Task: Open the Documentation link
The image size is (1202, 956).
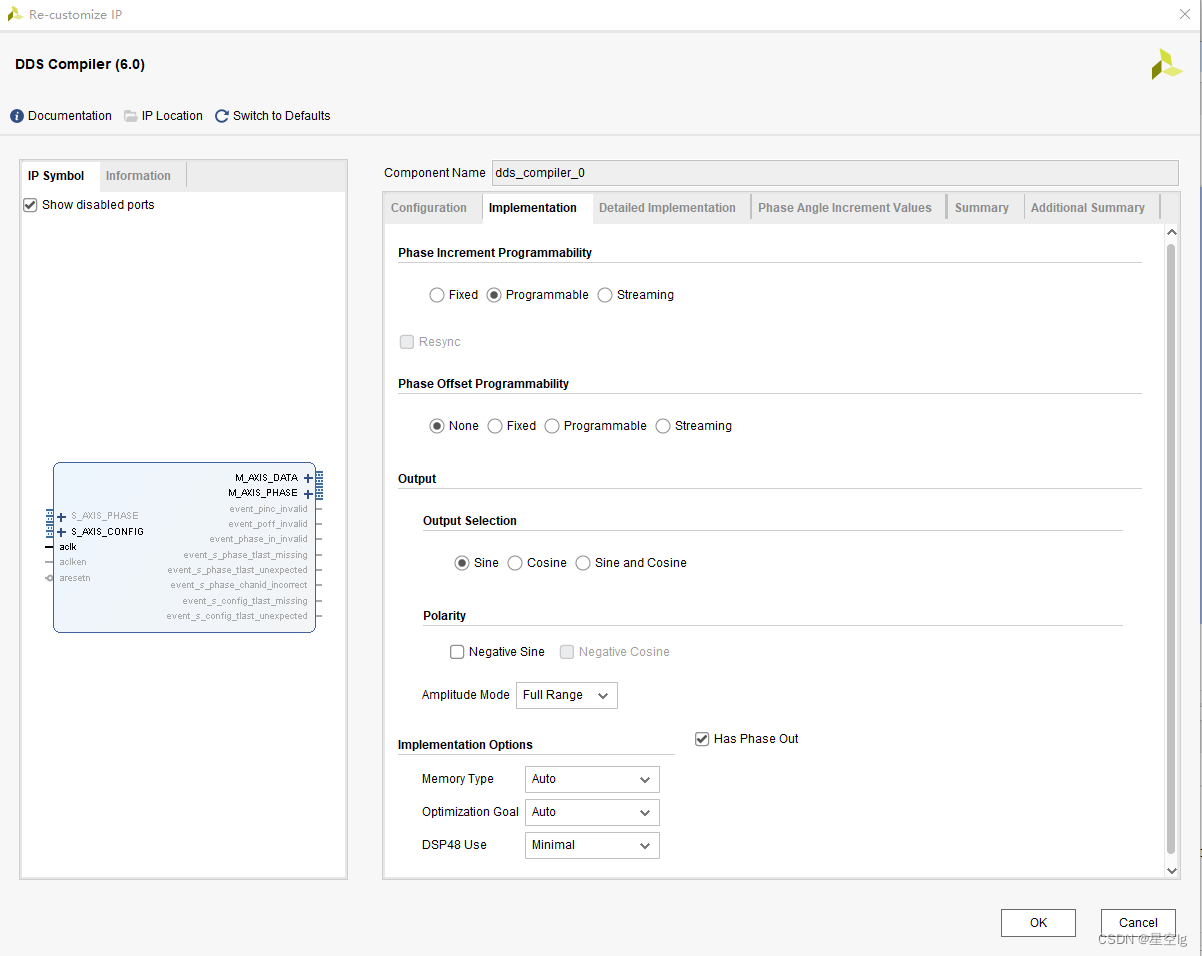Action: click(x=70, y=116)
